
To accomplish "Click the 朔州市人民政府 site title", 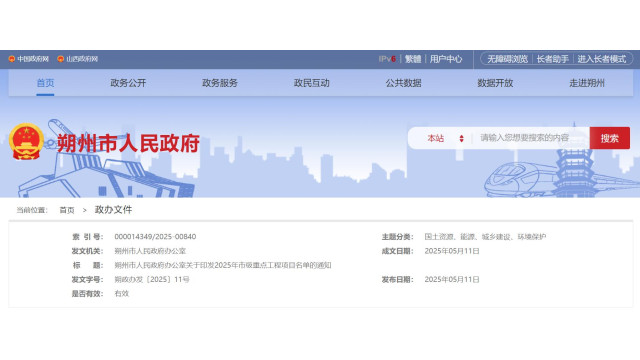I will [128, 143].
